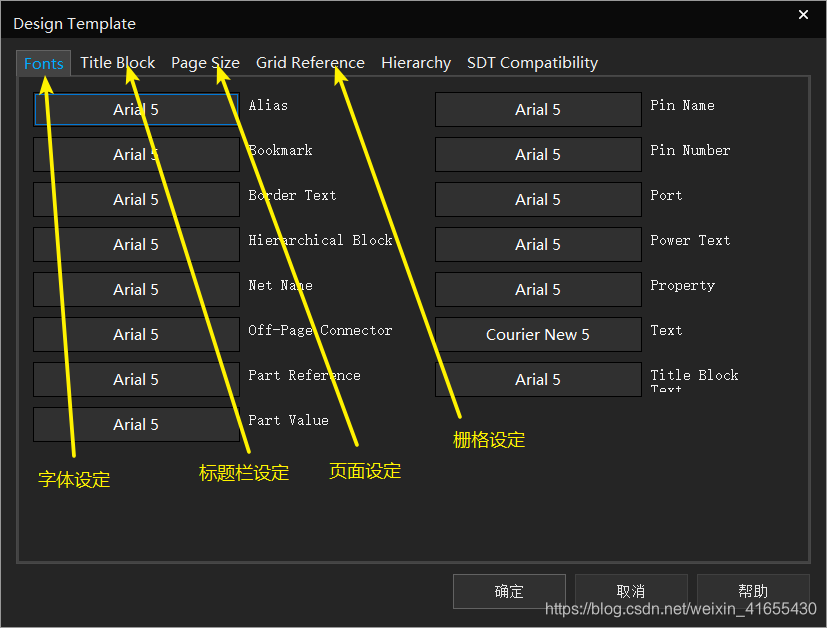Select the Grid Reference tab

[x=310, y=63]
